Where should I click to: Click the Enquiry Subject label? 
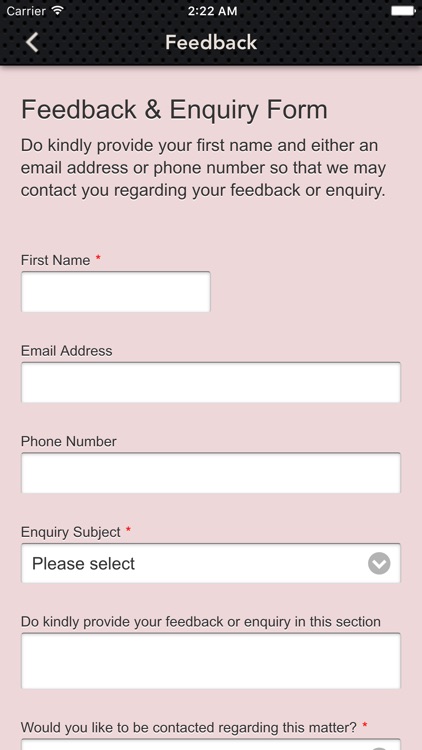pos(71,532)
